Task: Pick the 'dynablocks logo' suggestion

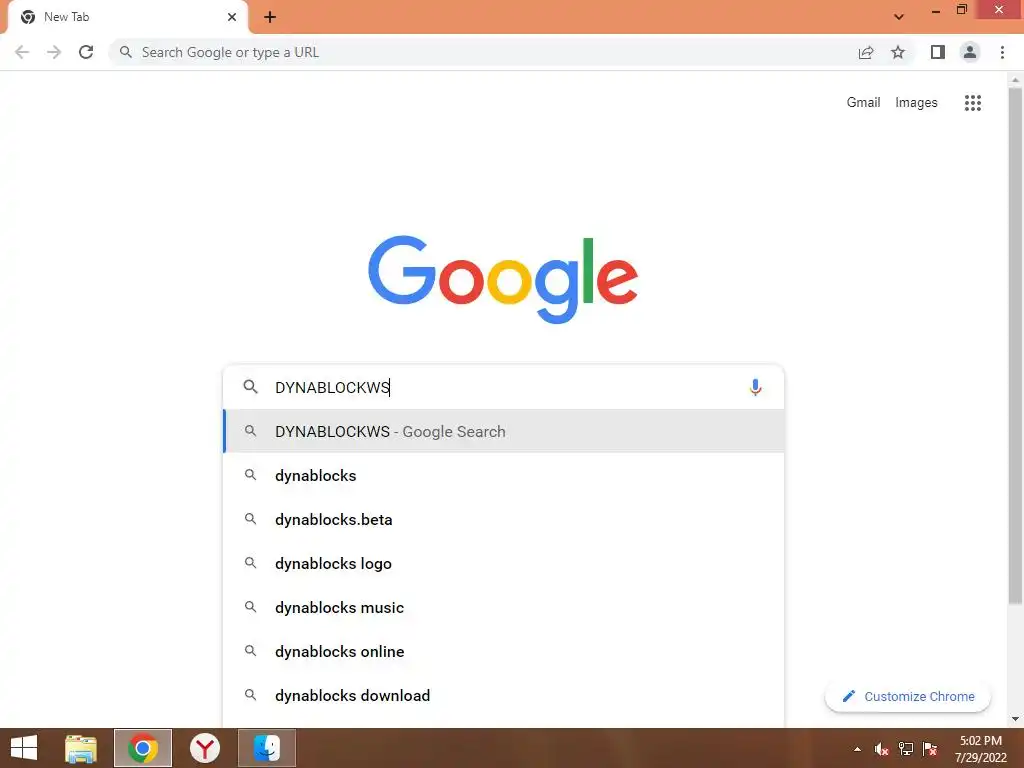Action: click(504, 563)
